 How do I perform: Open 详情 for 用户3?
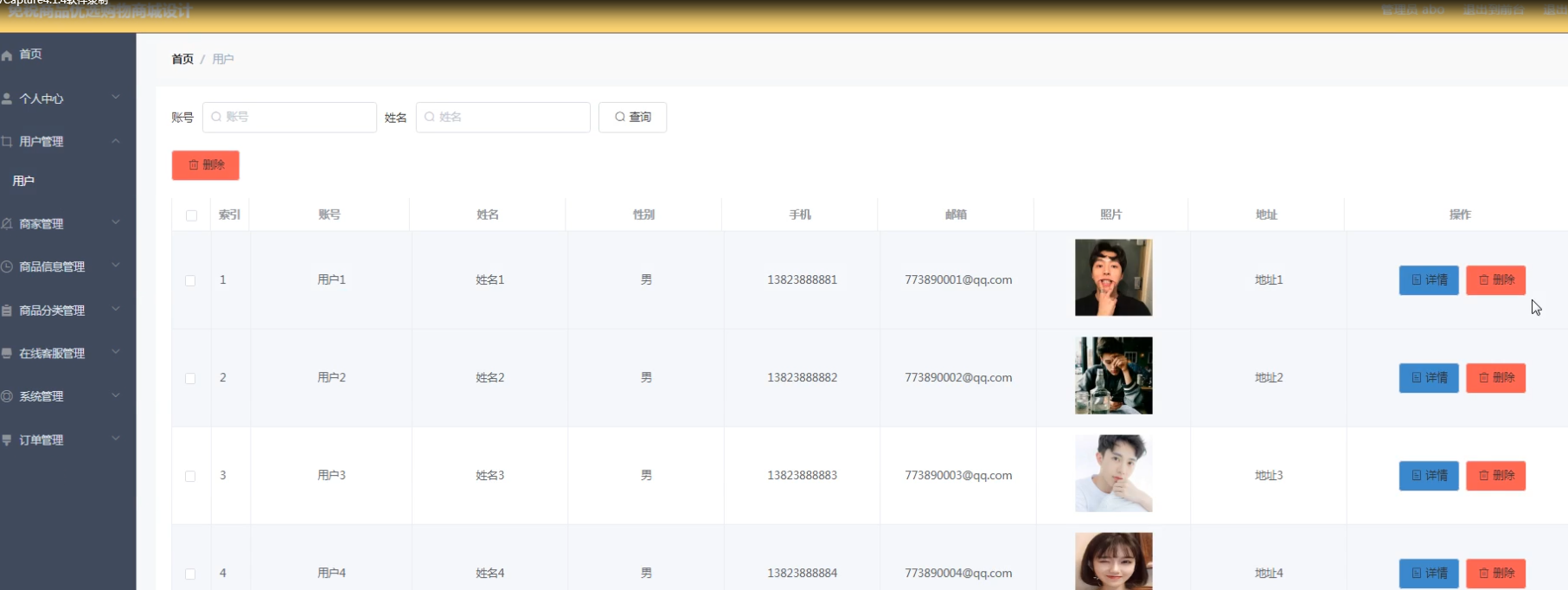pyautogui.click(x=1429, y=476)
